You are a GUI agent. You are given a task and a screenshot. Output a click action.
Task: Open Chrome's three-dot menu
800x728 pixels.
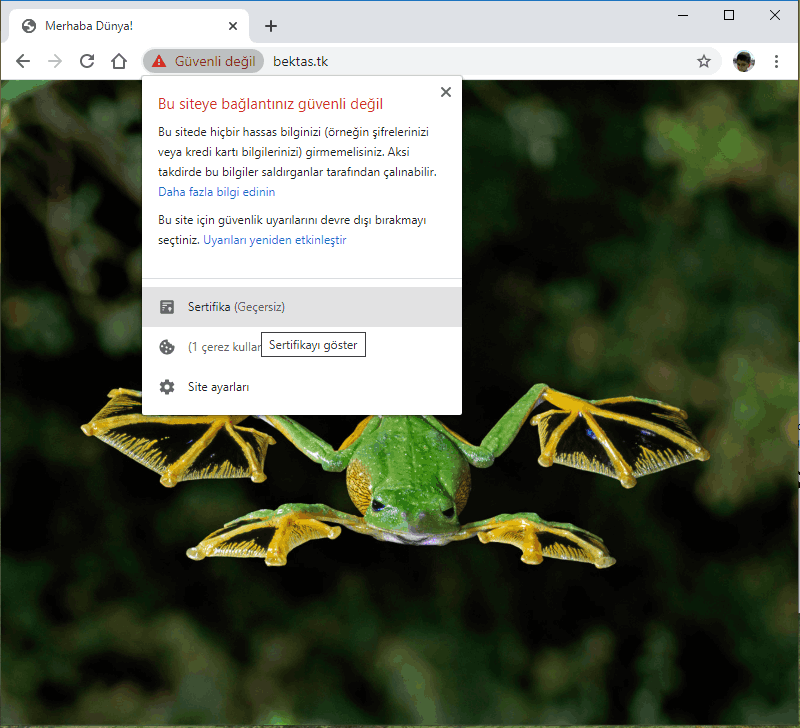pos(776,61)
